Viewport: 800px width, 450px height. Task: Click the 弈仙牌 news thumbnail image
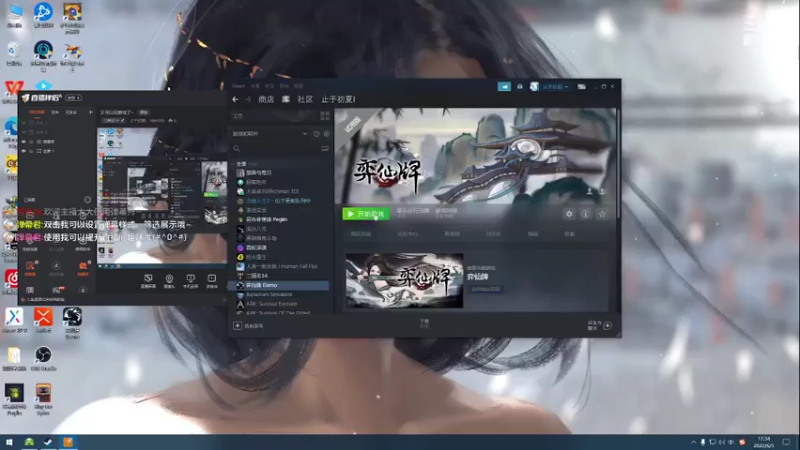pos(405,280)
